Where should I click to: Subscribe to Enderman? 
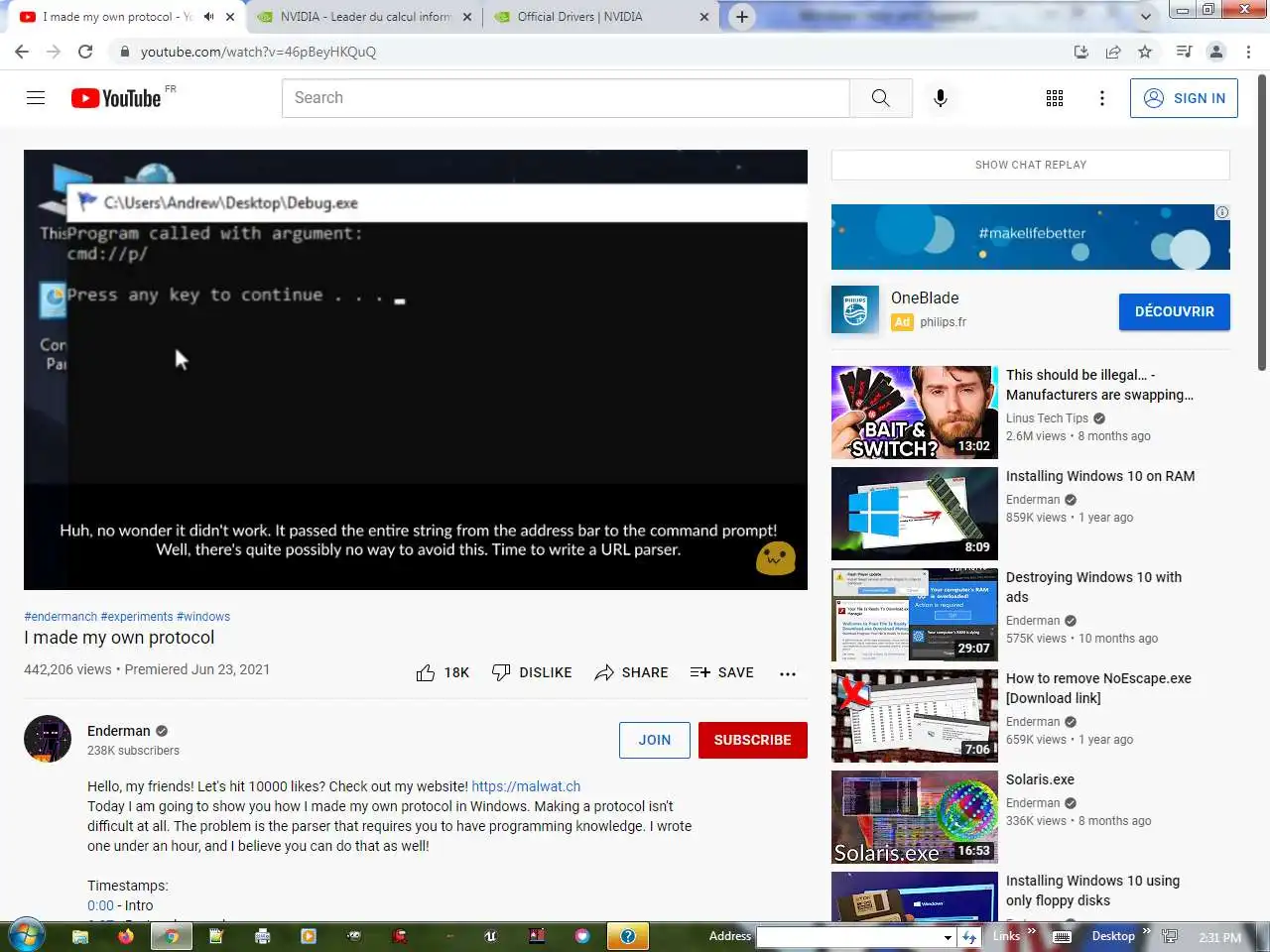[753, 740]
